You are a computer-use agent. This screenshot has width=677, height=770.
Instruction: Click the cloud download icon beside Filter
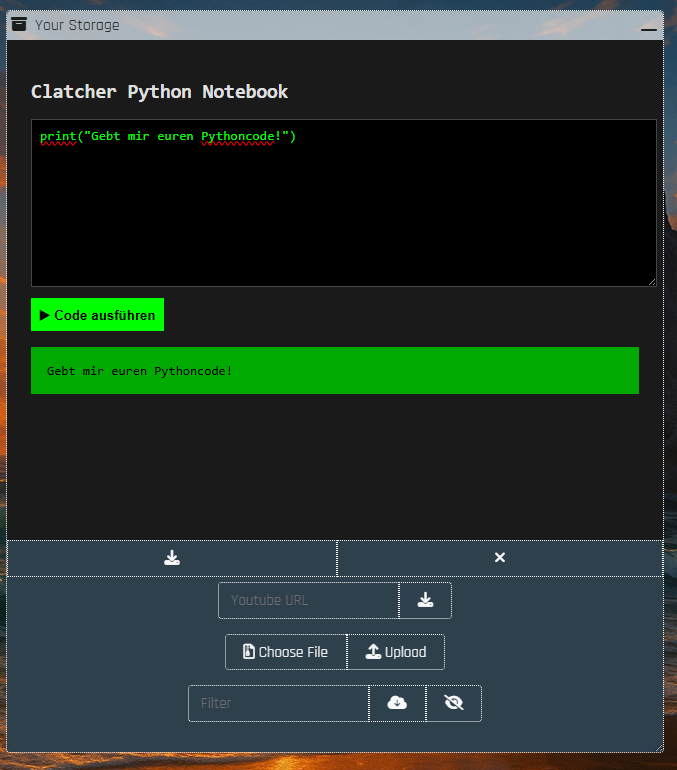(397, 703)
